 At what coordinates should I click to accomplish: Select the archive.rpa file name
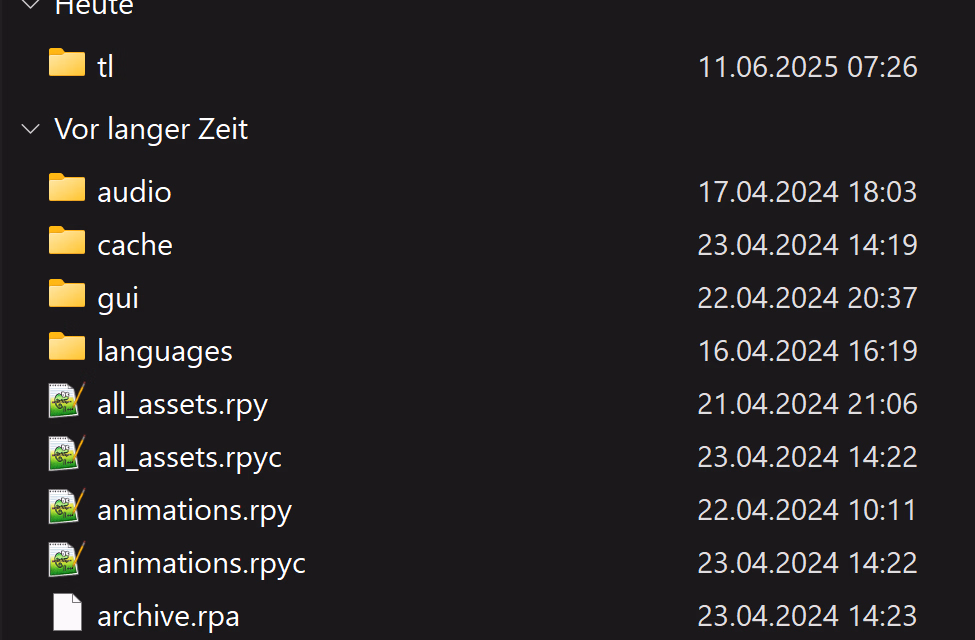(169, 616)
